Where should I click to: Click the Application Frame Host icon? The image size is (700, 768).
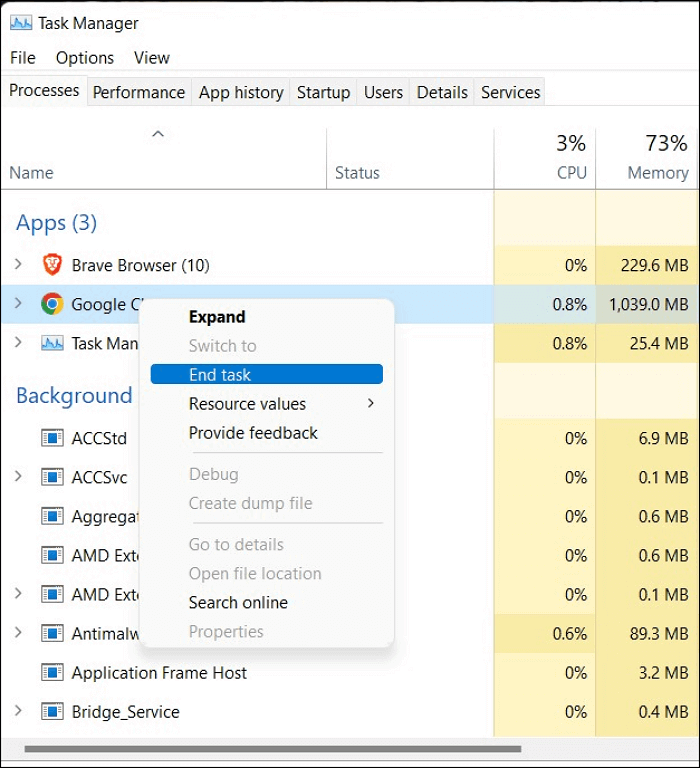(52, 672)
